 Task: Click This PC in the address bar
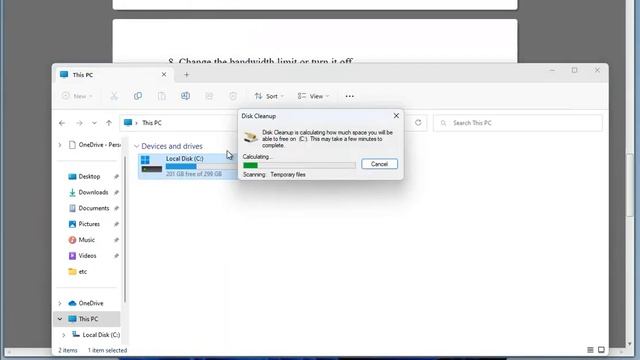(152, 123)
